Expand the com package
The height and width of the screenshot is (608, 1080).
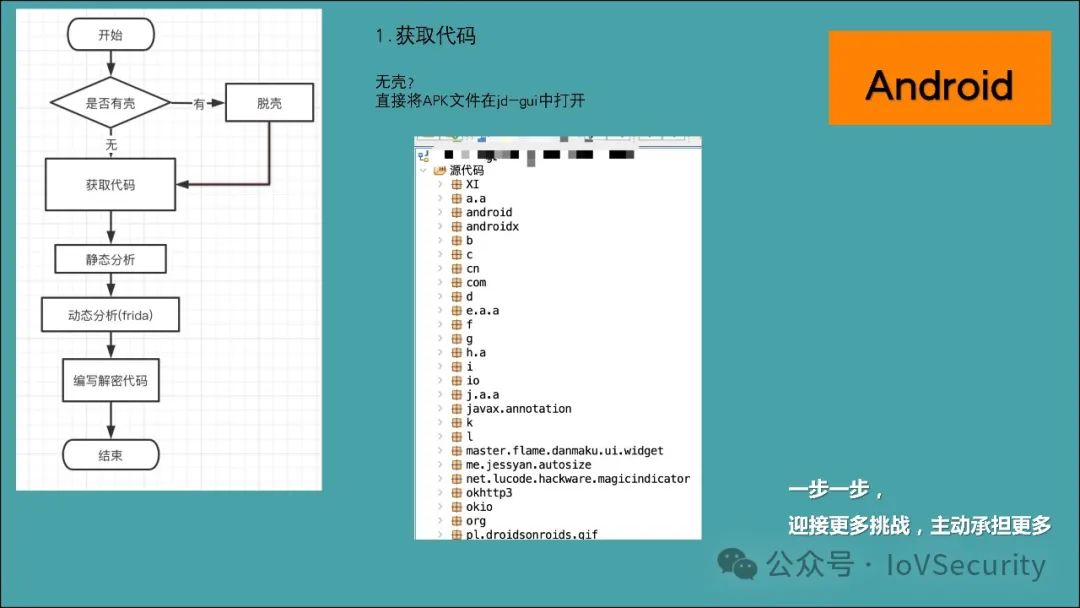click(440, 282)
